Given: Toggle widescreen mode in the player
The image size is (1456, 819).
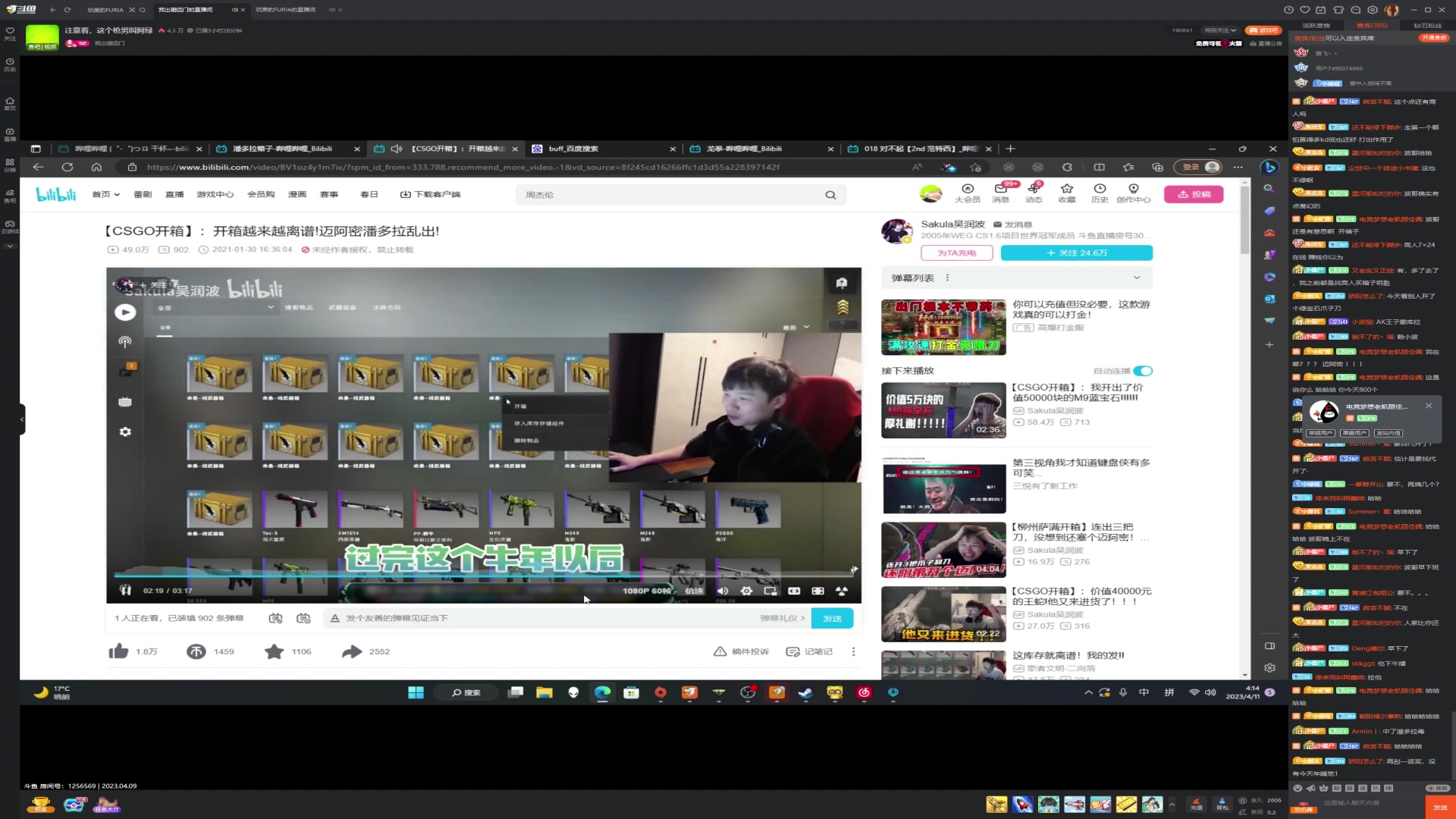Looking at the screenshot, I should (x=794, y=591).
